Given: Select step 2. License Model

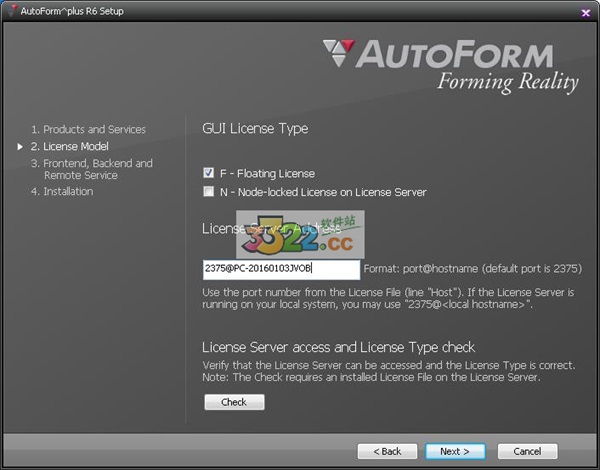Looking at the screenshot, I should [70, 146].
